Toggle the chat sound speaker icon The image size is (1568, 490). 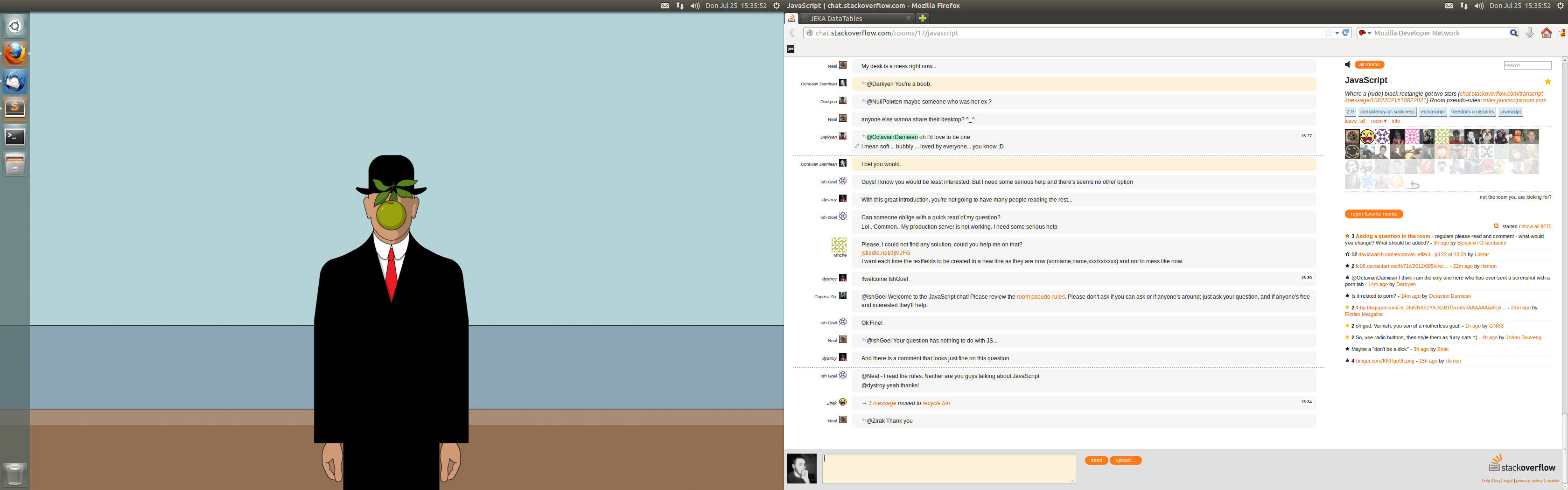tap(1348, 64)
